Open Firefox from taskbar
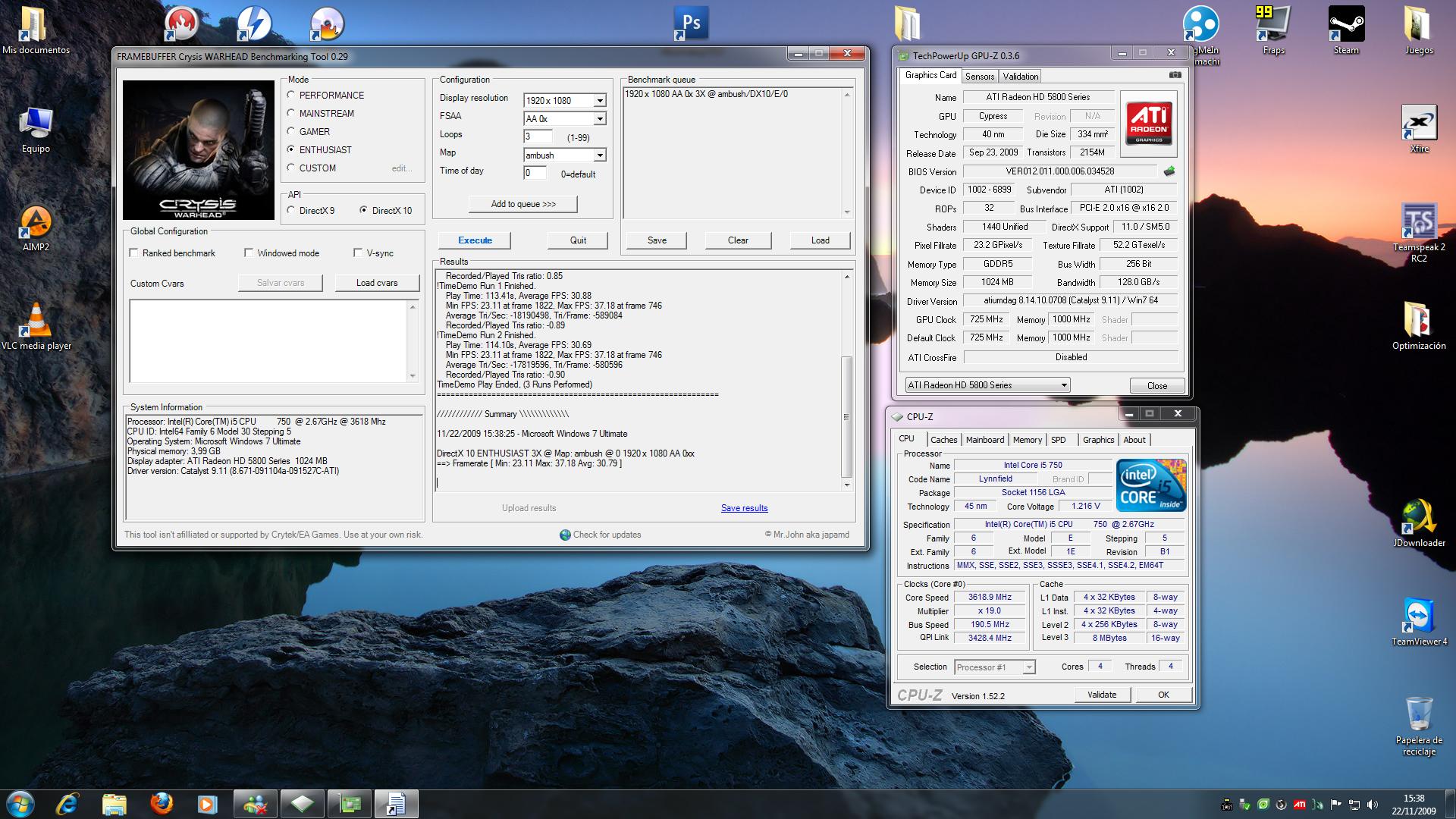Viewport: 1456px width, 819px height. click(x=161, y=804)
